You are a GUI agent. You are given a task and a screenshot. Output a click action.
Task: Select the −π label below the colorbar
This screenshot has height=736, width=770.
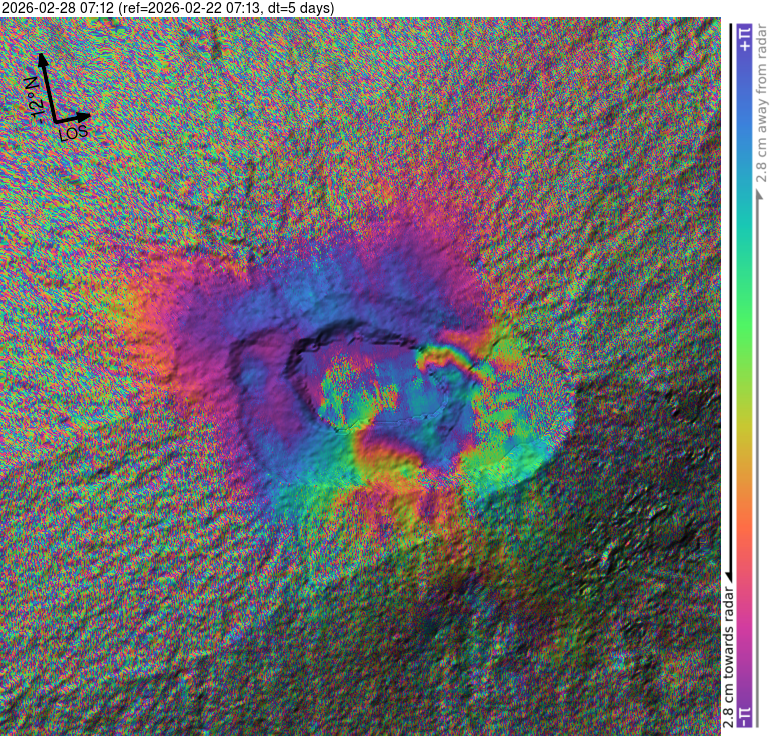click(x=743, y=714)
